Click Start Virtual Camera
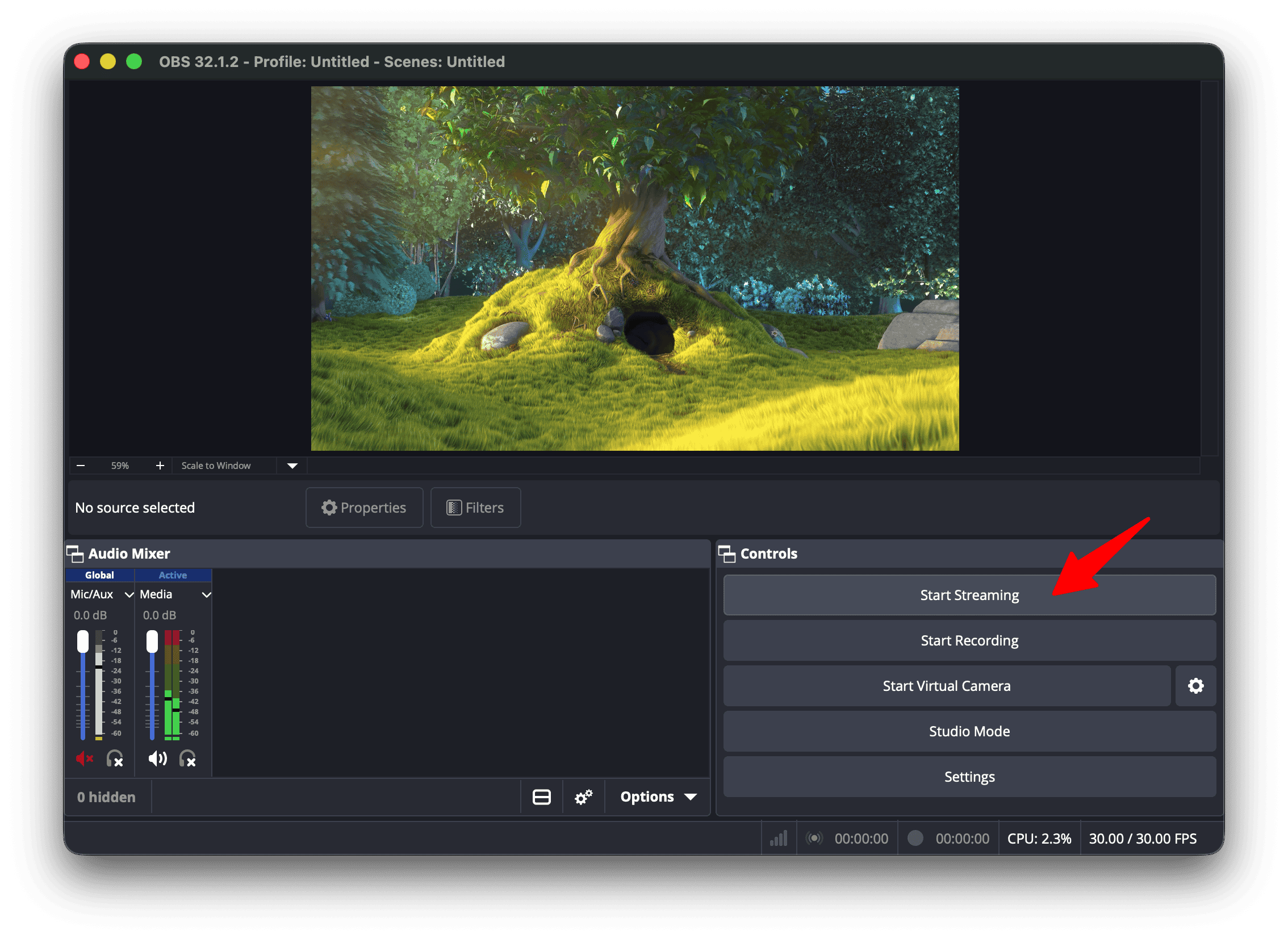 (x=947, y=686)
